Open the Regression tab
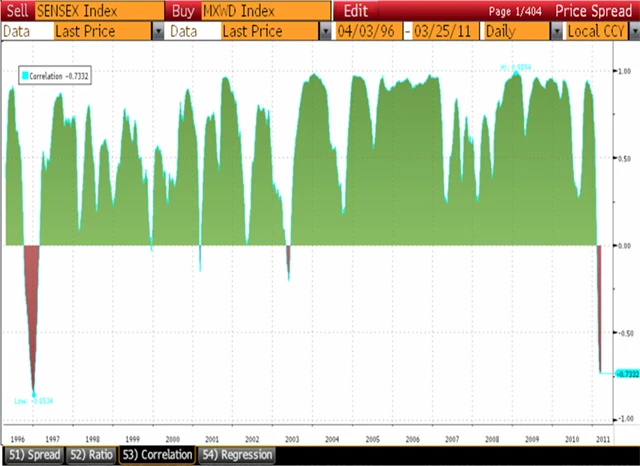This screenshot has width=640, height=466. pos(237,455)
